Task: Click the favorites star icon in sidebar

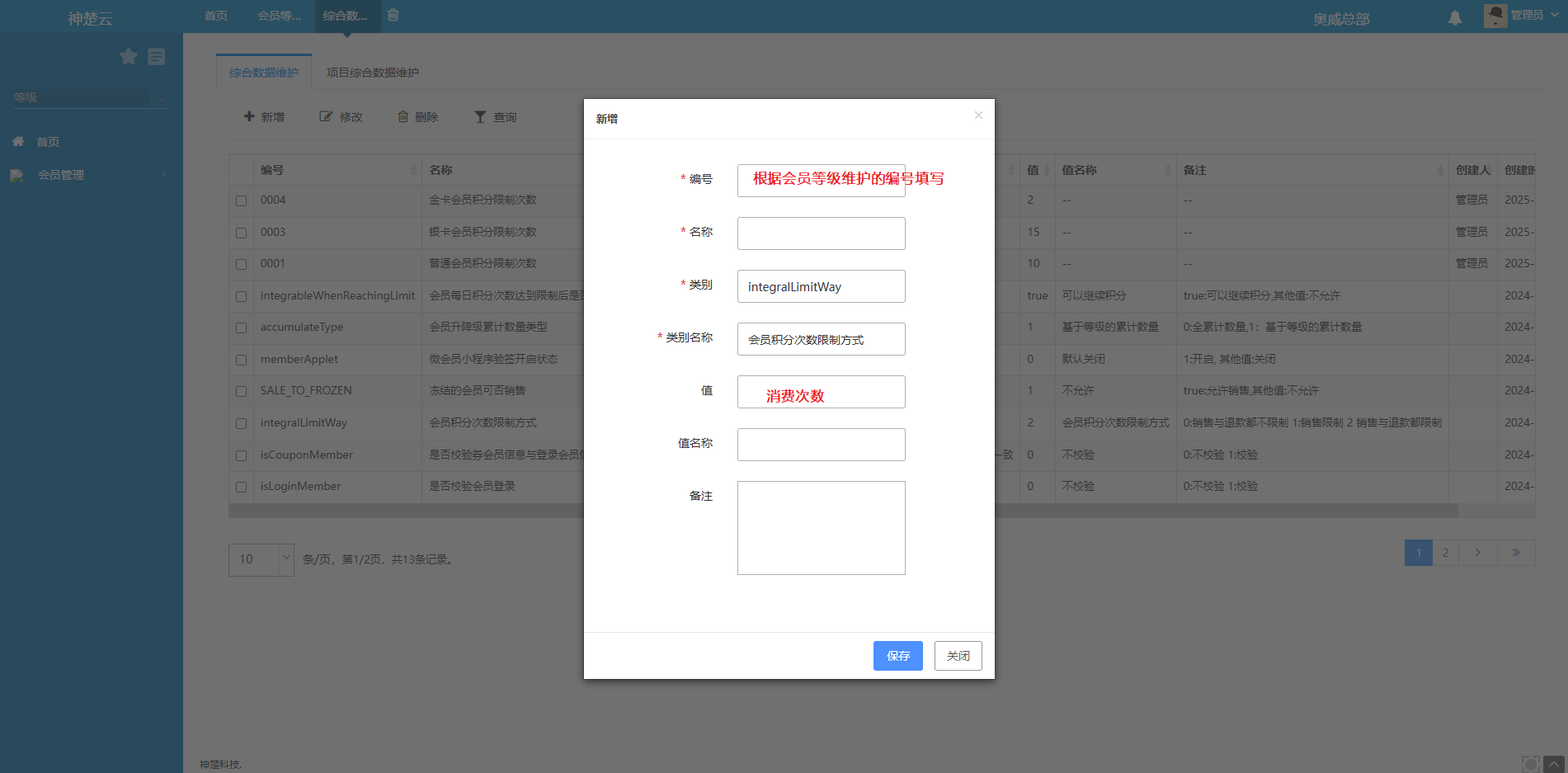Action: click(x=129, y=56)
